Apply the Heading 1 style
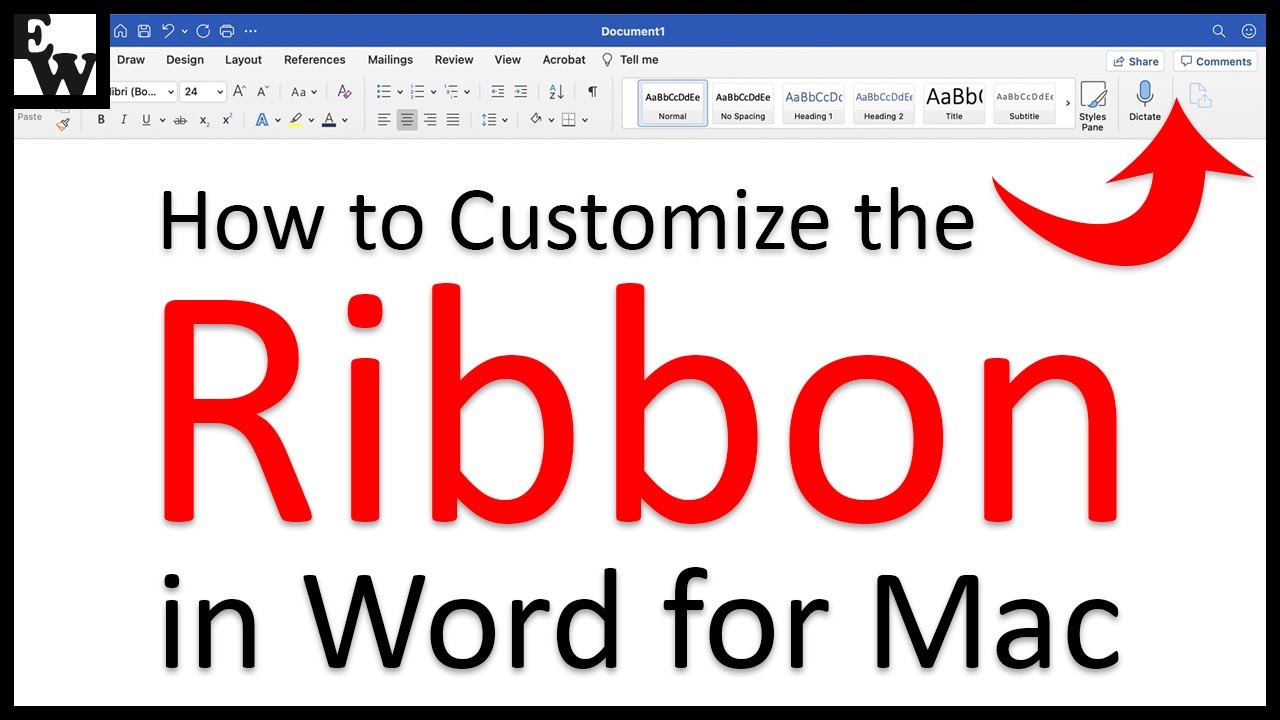The image size is (1280, 720). pos(813,104)
